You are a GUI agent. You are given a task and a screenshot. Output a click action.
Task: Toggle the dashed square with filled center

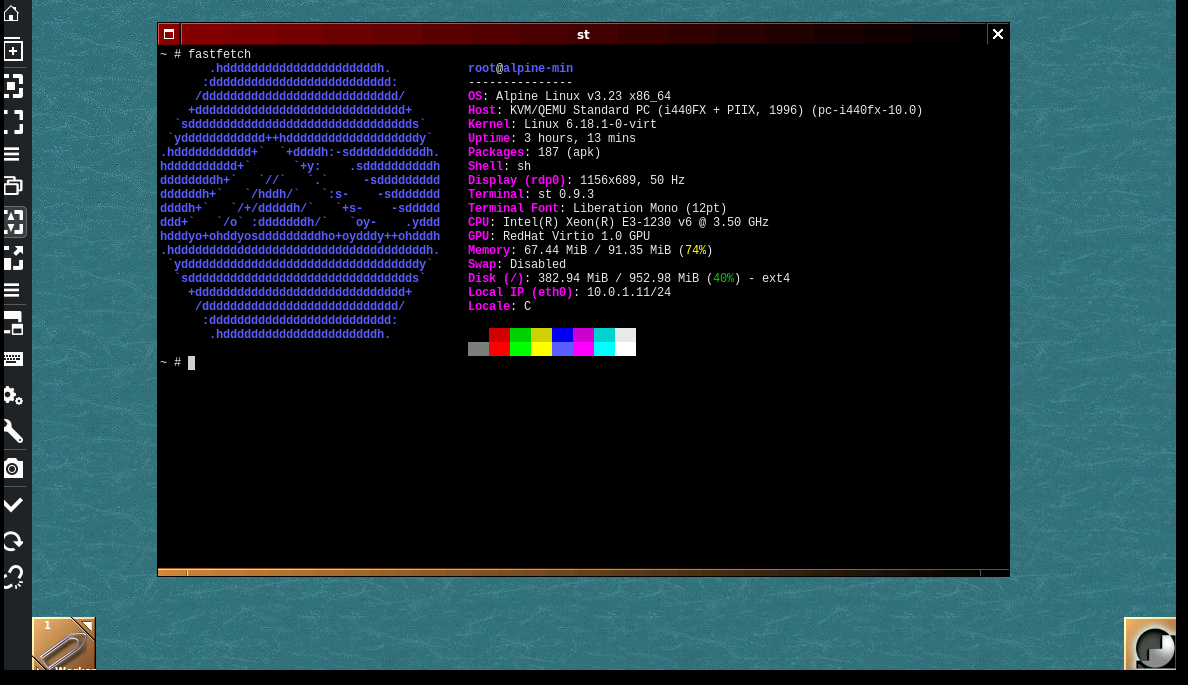pyautogui.click(x=13, y=86)
